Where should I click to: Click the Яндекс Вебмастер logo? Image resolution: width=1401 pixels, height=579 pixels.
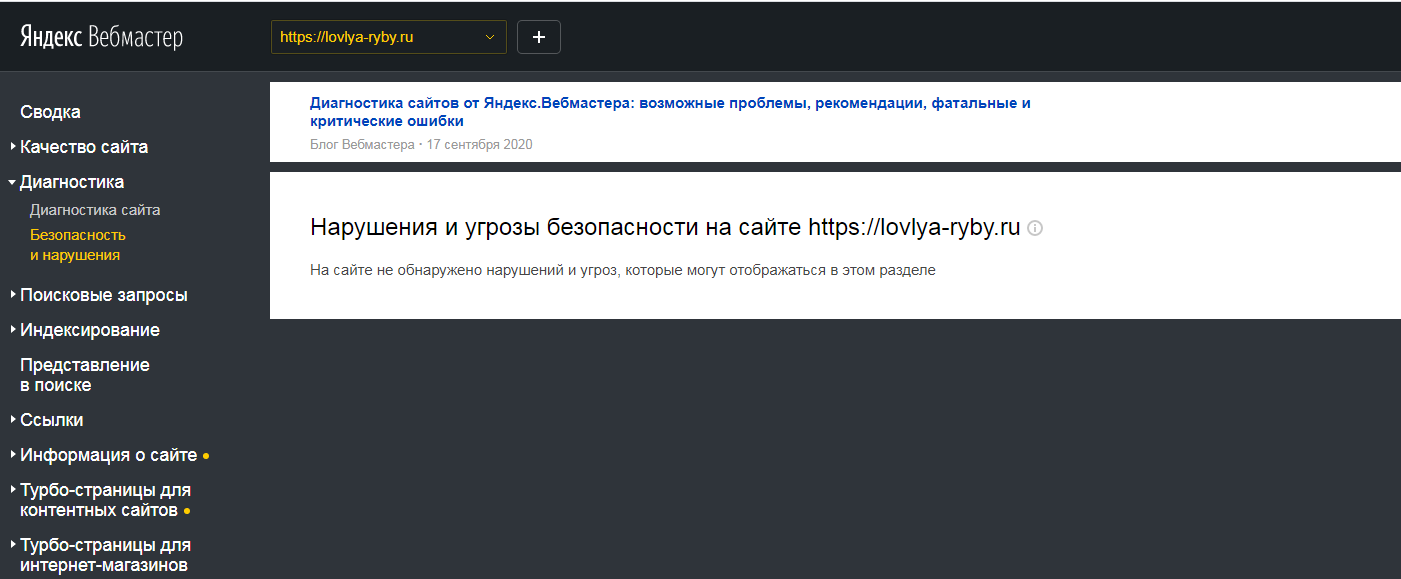102,38
